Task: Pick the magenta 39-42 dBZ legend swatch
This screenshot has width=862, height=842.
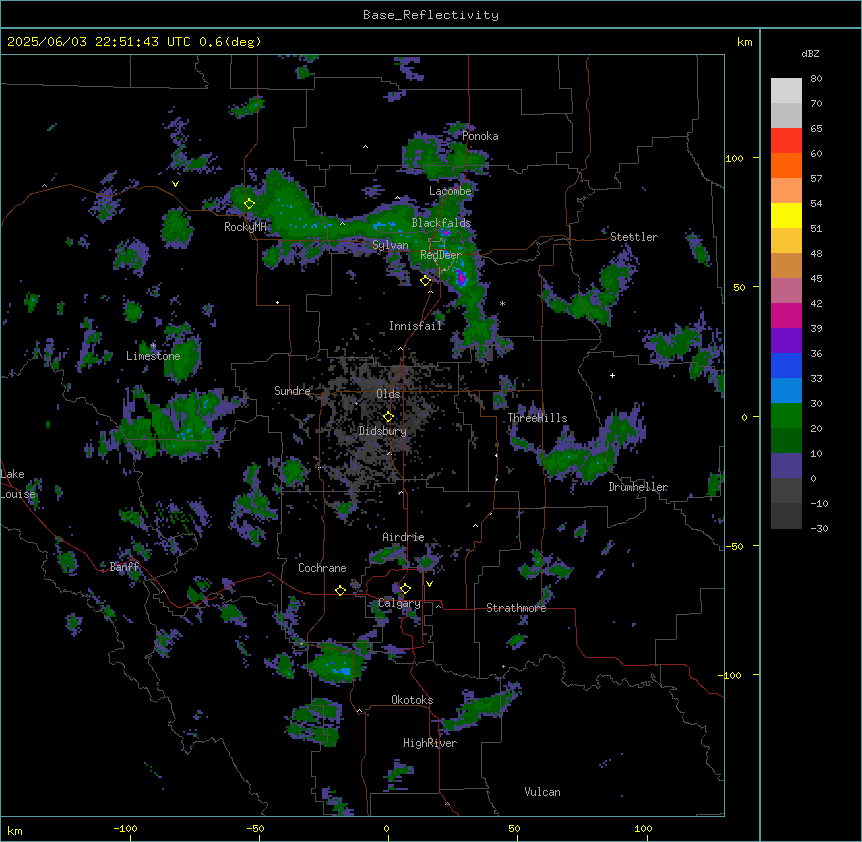Action: click(786, 315)
